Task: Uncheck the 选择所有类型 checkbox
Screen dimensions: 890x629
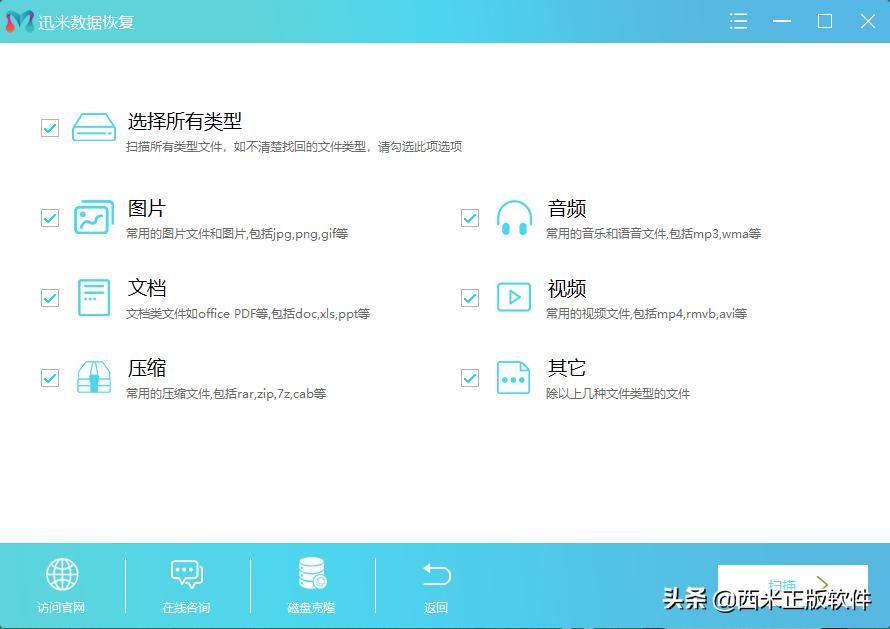Action: (49, 127)
